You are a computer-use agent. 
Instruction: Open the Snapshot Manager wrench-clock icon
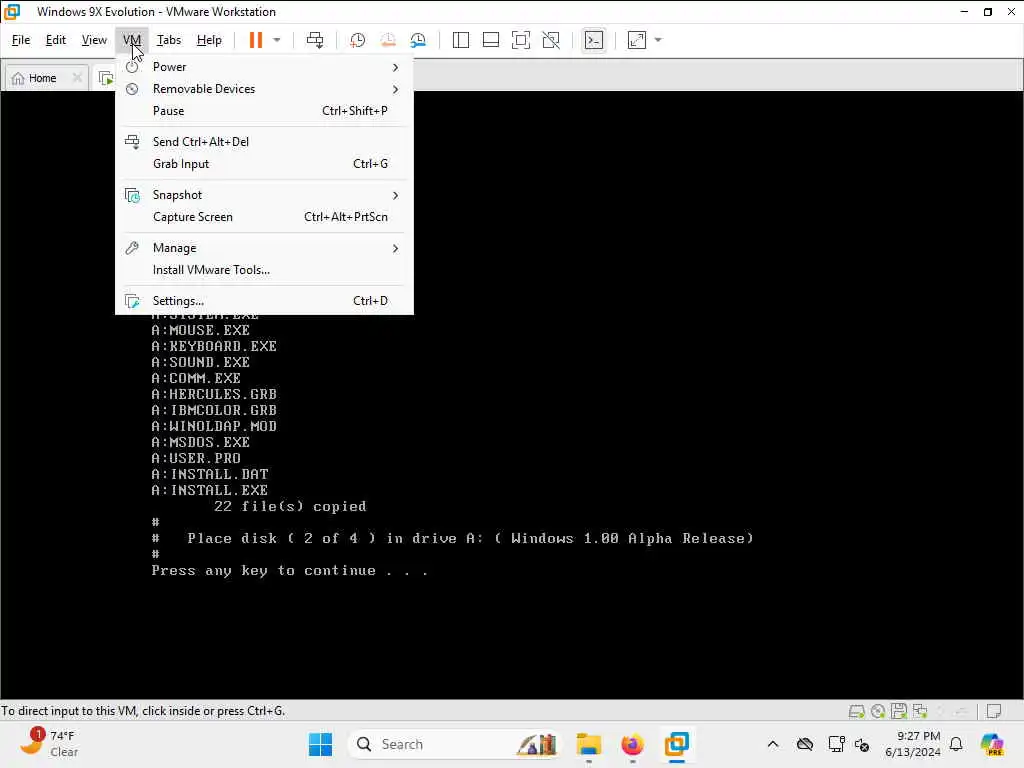(x=419, y=40)
